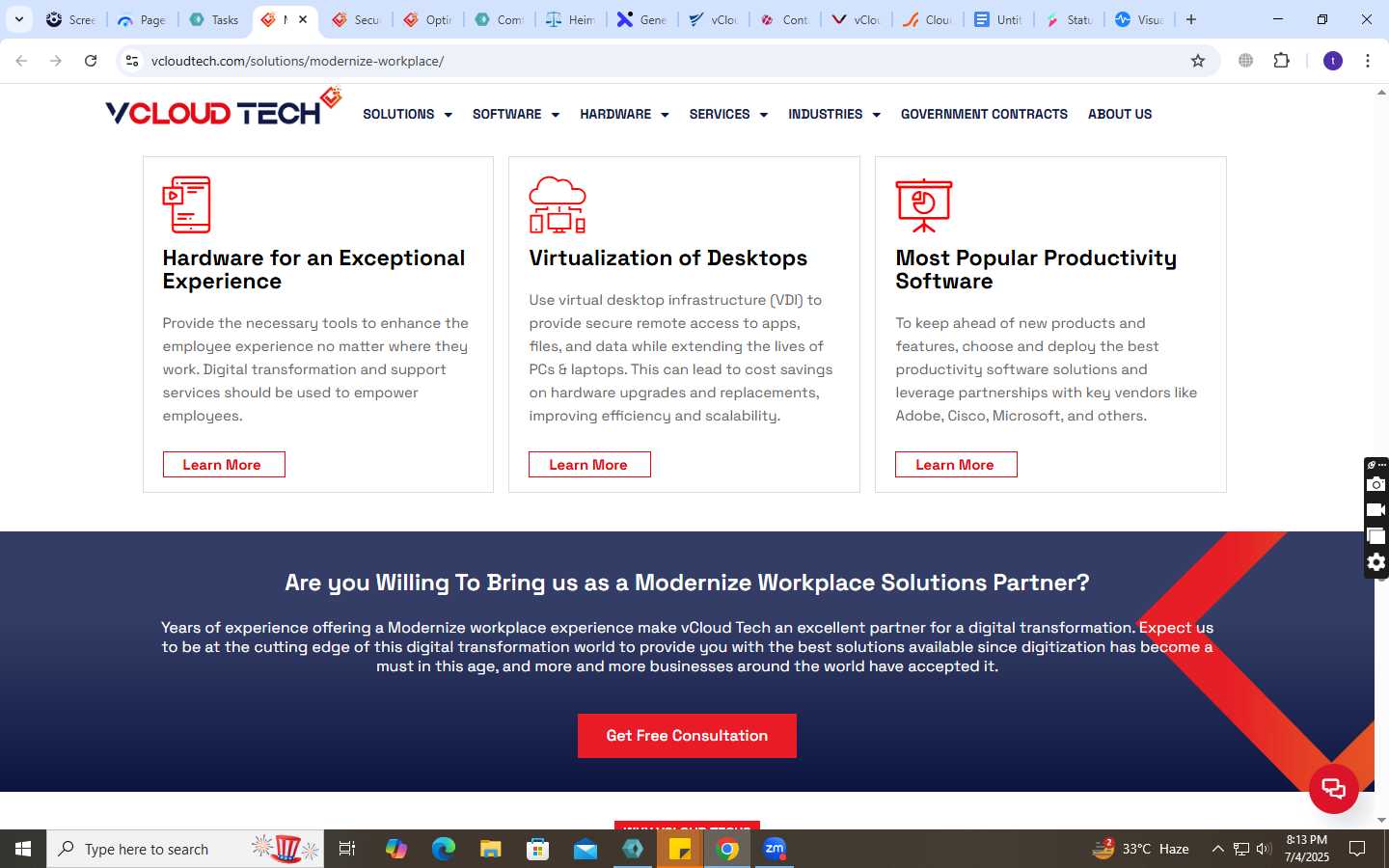1389x868 pixels.
Task: Switch to the Gene browser tab
Action: [x=642, y=19]
